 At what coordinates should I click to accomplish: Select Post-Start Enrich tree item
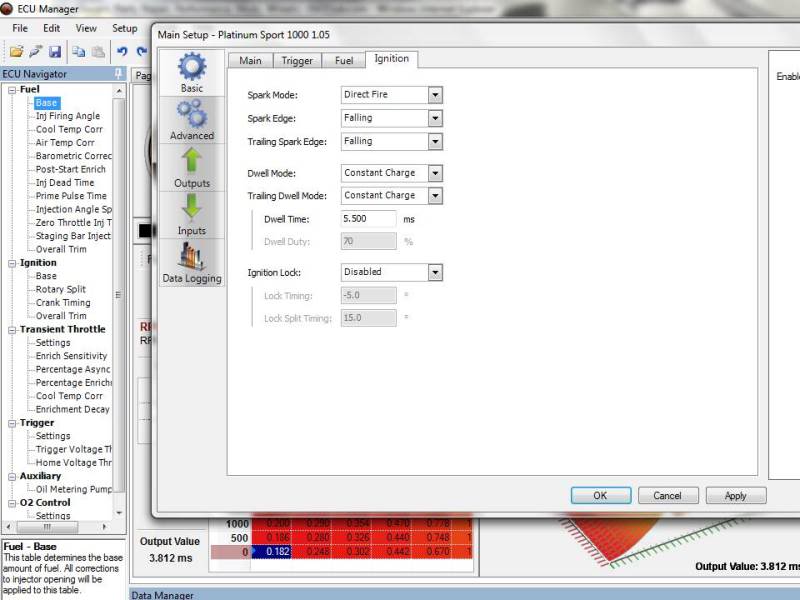coord(70,169)
